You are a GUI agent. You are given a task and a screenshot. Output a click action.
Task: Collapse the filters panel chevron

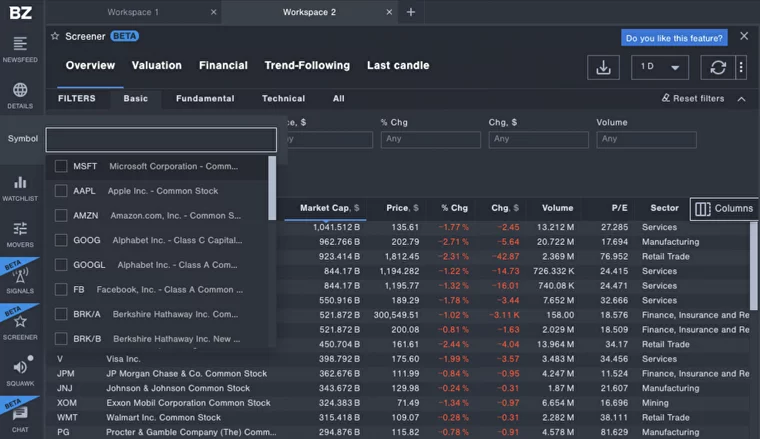741,99
